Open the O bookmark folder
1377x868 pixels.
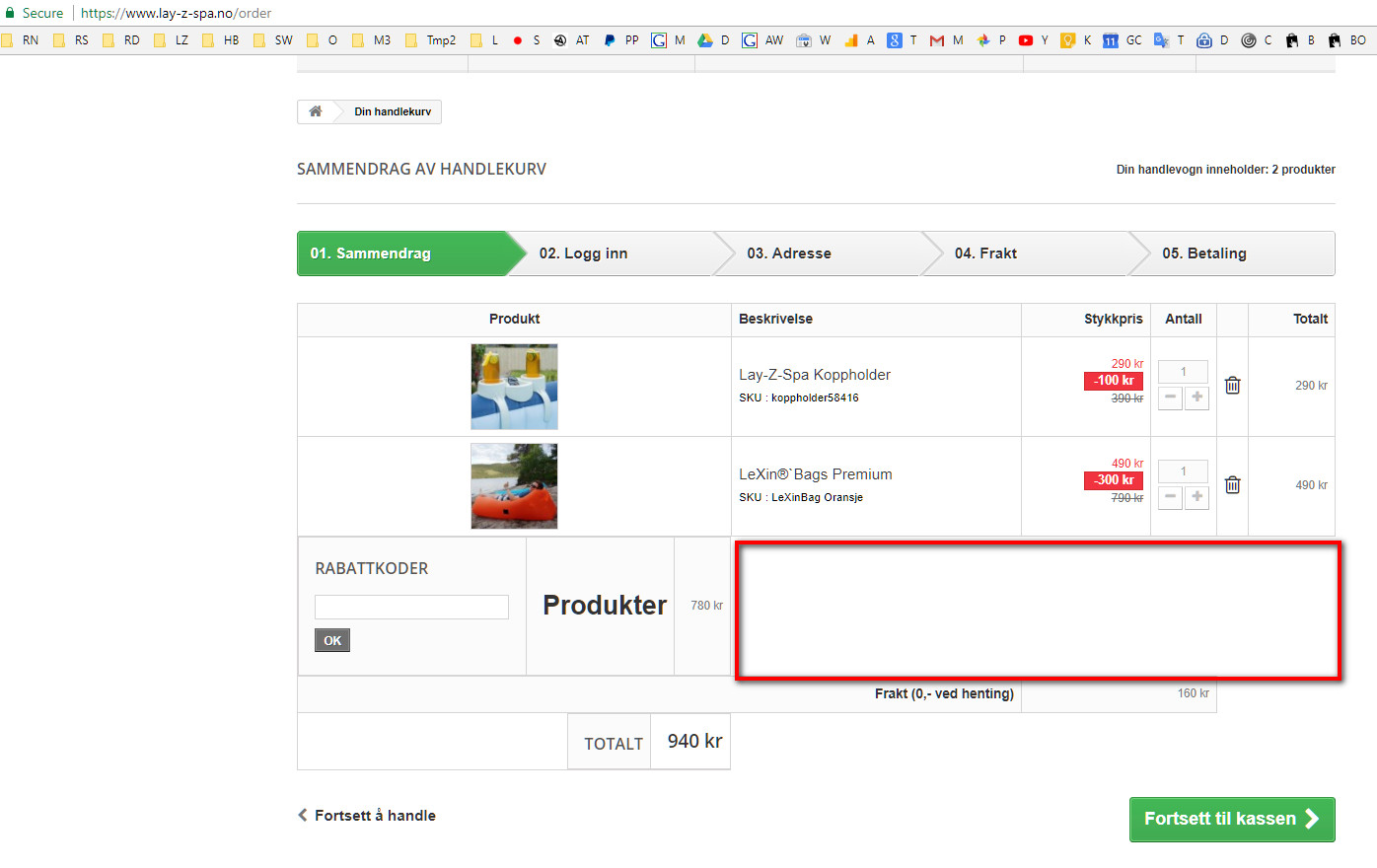click(x=323, y=40)
